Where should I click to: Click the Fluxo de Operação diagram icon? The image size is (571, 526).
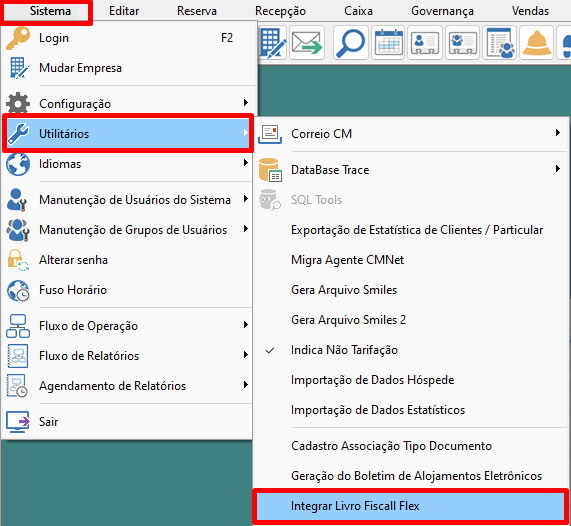coord(17,326)
